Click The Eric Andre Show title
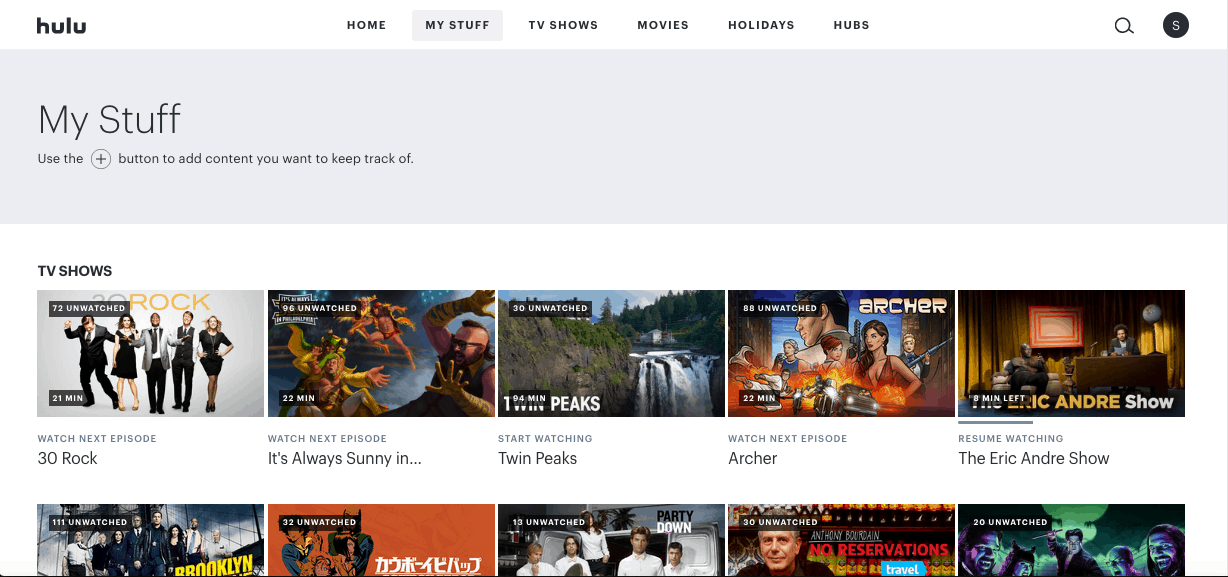Image resolution: width=1228 pixels, height=577 pixels. coord(1033,458)
